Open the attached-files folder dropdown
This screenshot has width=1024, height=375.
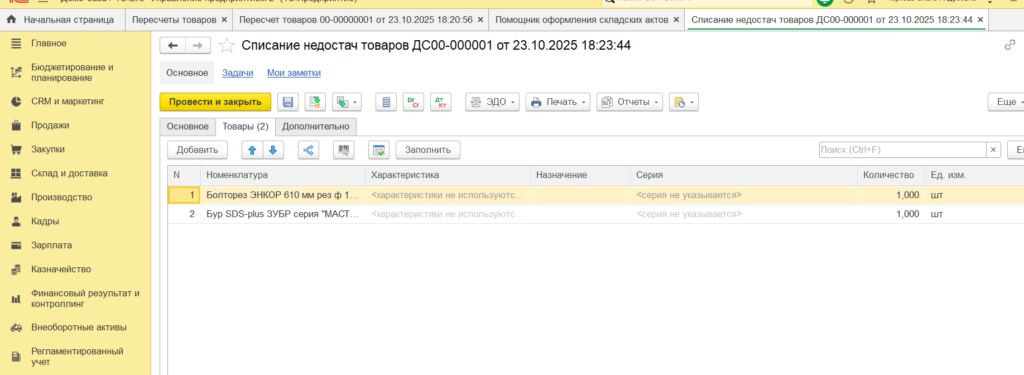[x=684, y=102]
